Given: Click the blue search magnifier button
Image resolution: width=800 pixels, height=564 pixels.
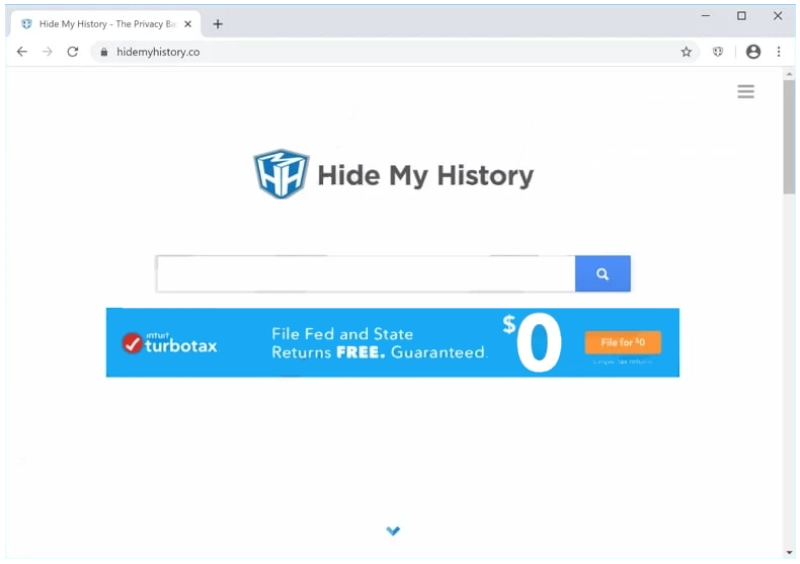Looking at the screenshot, I should pos(602,274).
